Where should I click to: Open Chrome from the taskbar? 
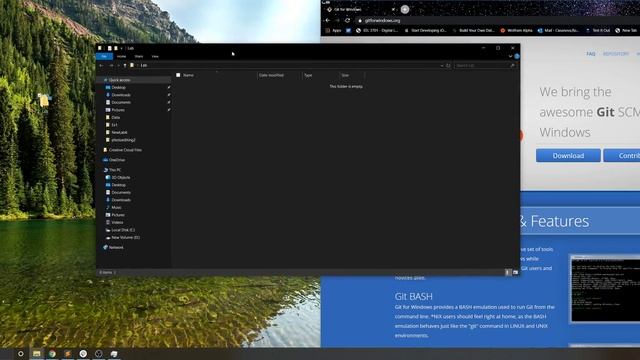[x=52, y=354]
